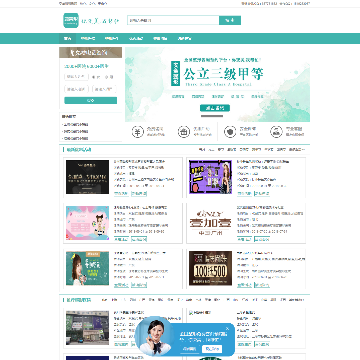Click the gift box circle icon

click(184, 132)
